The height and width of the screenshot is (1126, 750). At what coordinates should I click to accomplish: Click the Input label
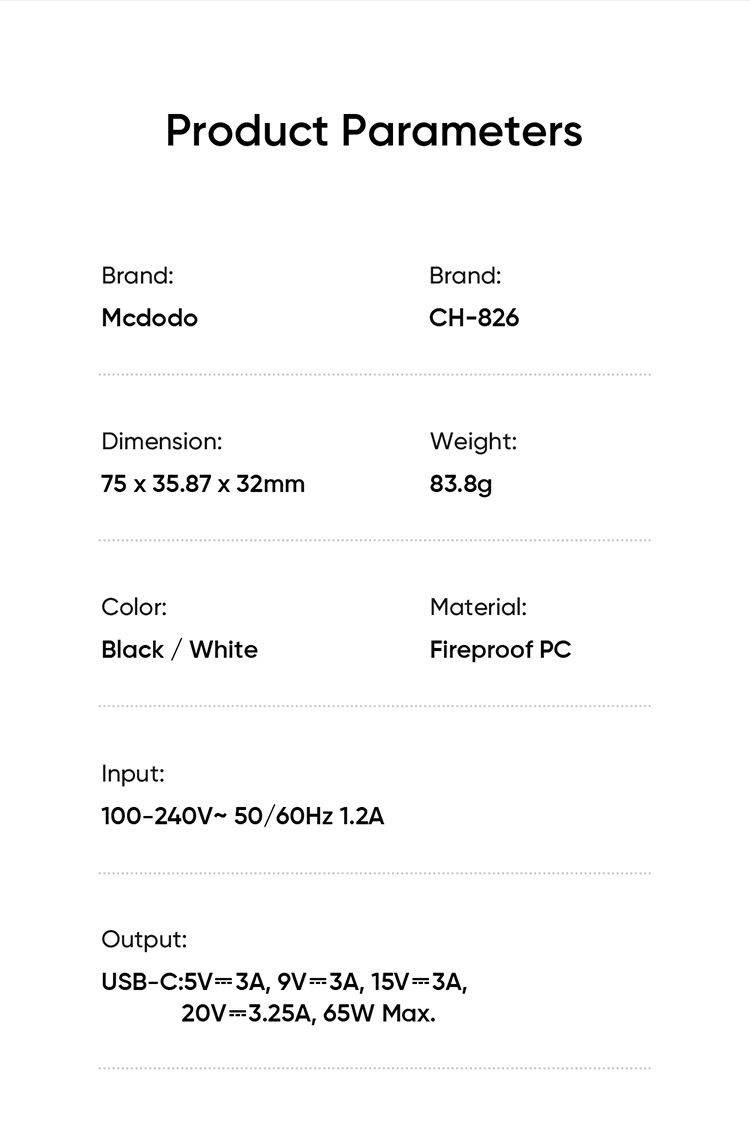pos(133,774)
